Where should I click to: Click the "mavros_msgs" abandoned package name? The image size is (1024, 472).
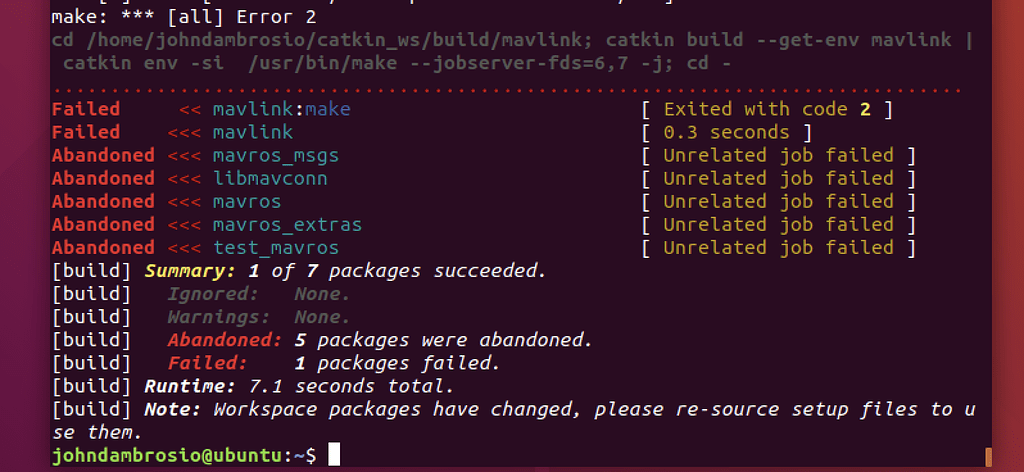coord(275,155)
